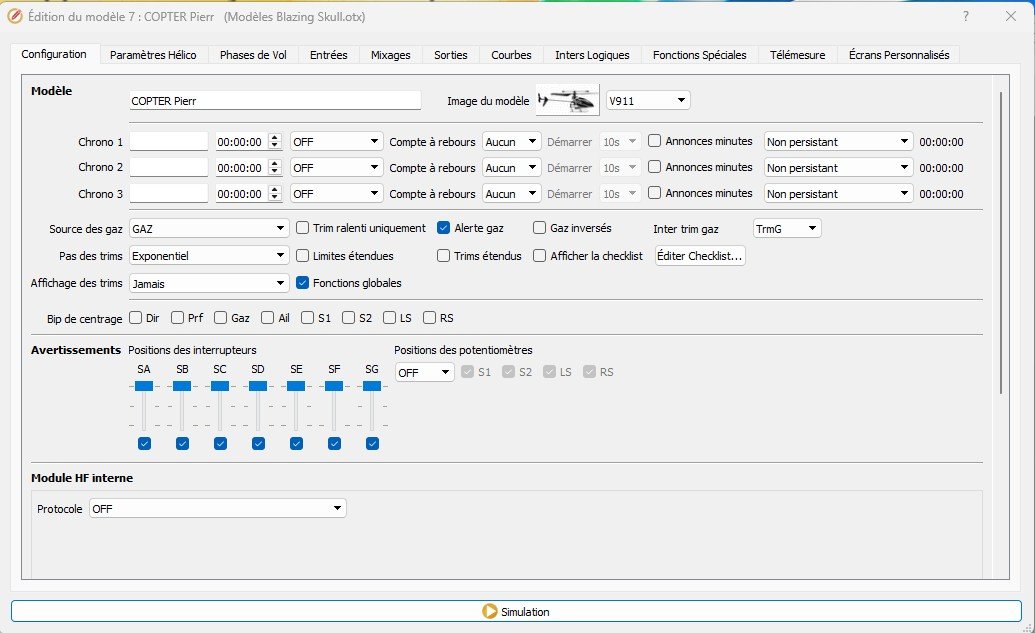Click the Simulation button
This screenshot has height=633, width=1035.
click(x=516, y=611)
